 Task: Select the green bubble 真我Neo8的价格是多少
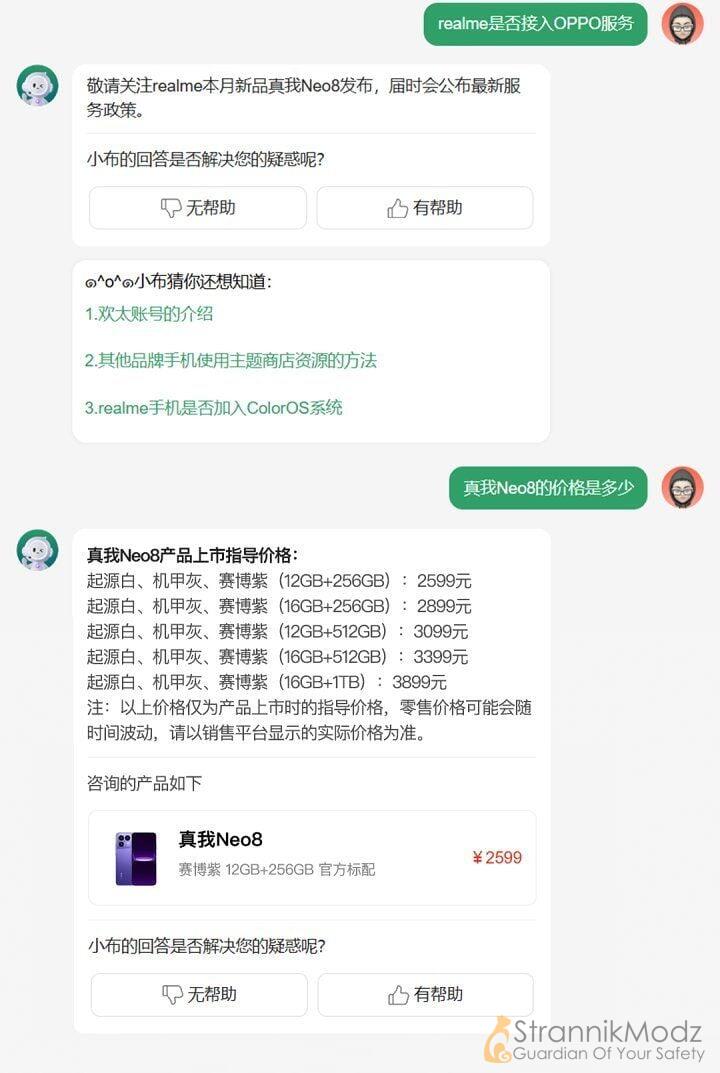(x=548, y=488)
